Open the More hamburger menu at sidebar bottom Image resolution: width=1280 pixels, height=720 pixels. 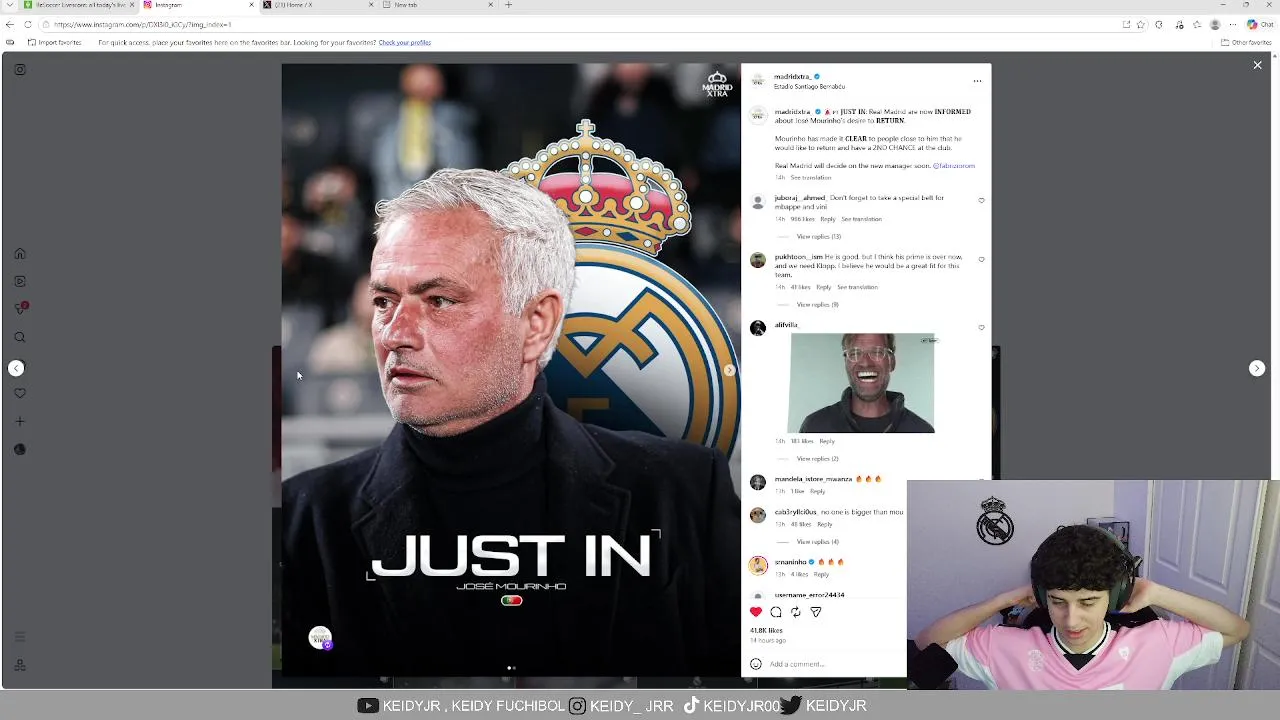20,637
